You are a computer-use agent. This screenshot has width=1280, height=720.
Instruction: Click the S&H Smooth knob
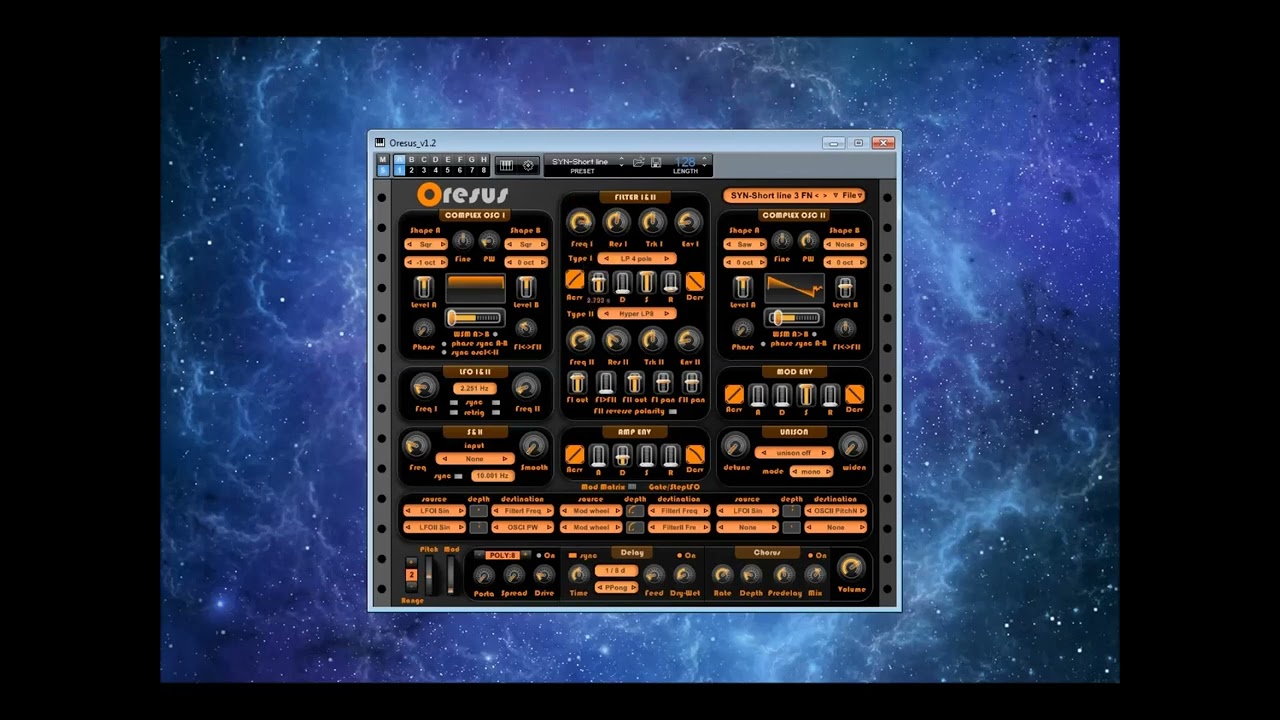pyautogui.click(x=533, y=446)
